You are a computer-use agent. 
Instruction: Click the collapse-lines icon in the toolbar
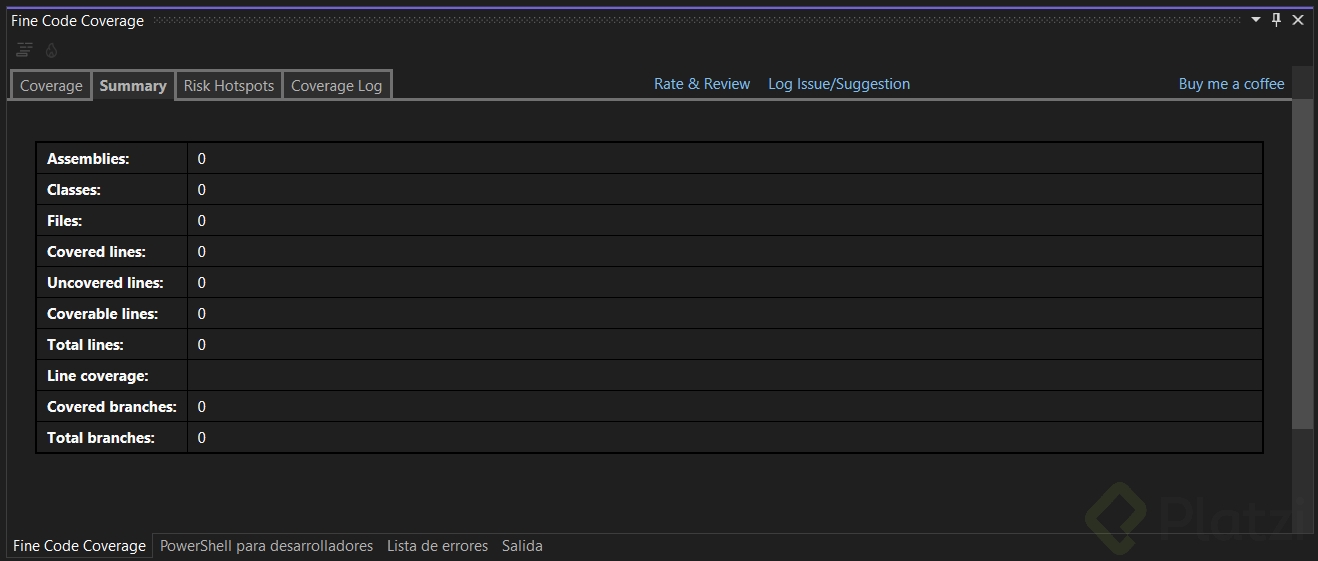point(25,50)
